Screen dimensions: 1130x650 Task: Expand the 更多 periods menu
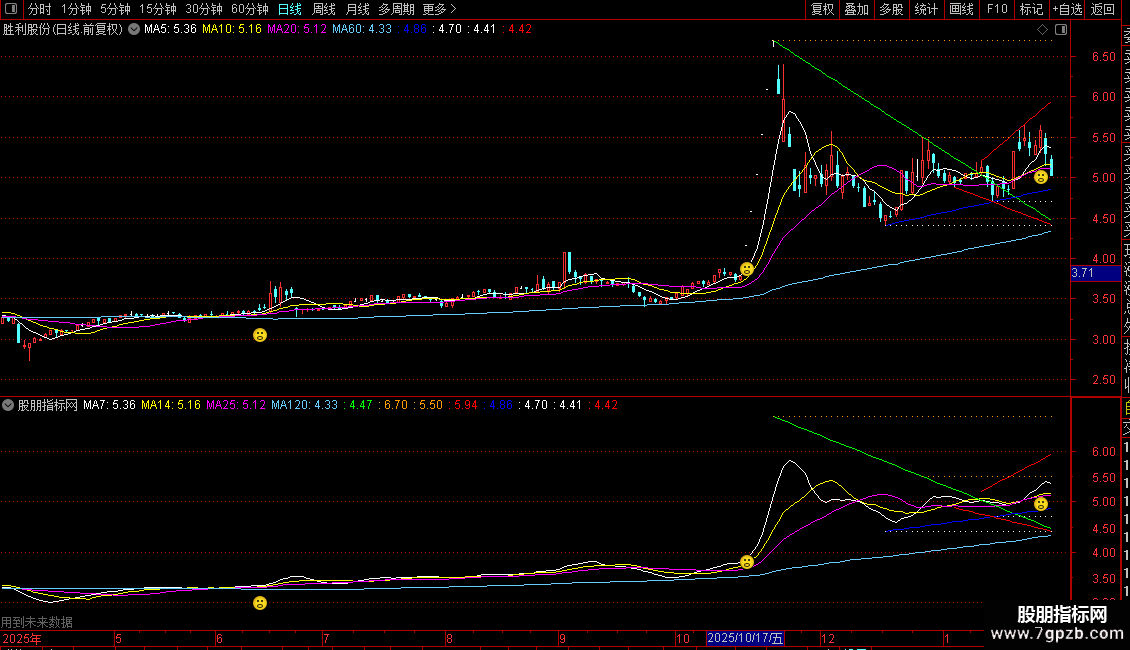pos(439,9)
